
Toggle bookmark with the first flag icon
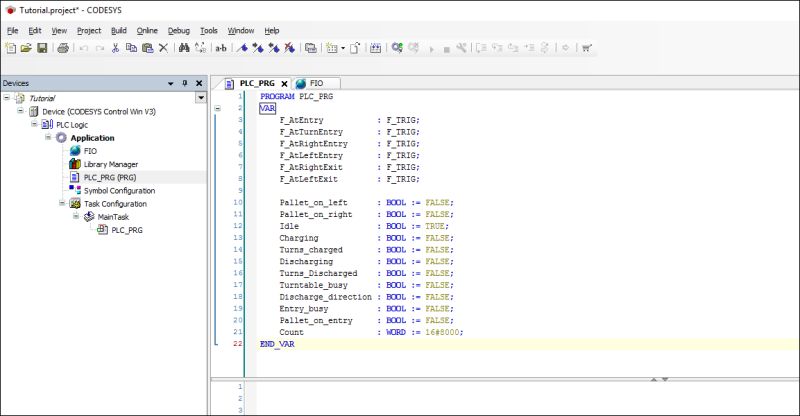243,48
